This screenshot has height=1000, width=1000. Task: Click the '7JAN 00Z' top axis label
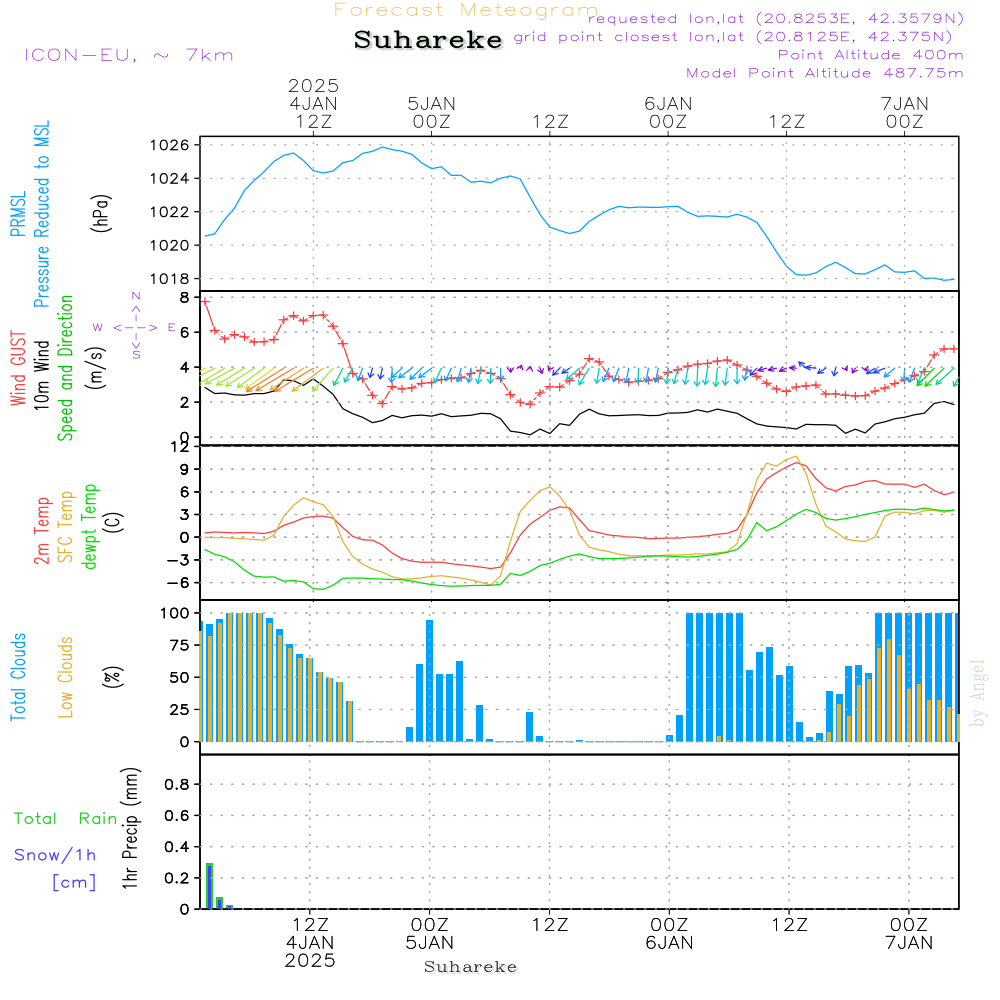pyautogui.click(x=905, y=113)
